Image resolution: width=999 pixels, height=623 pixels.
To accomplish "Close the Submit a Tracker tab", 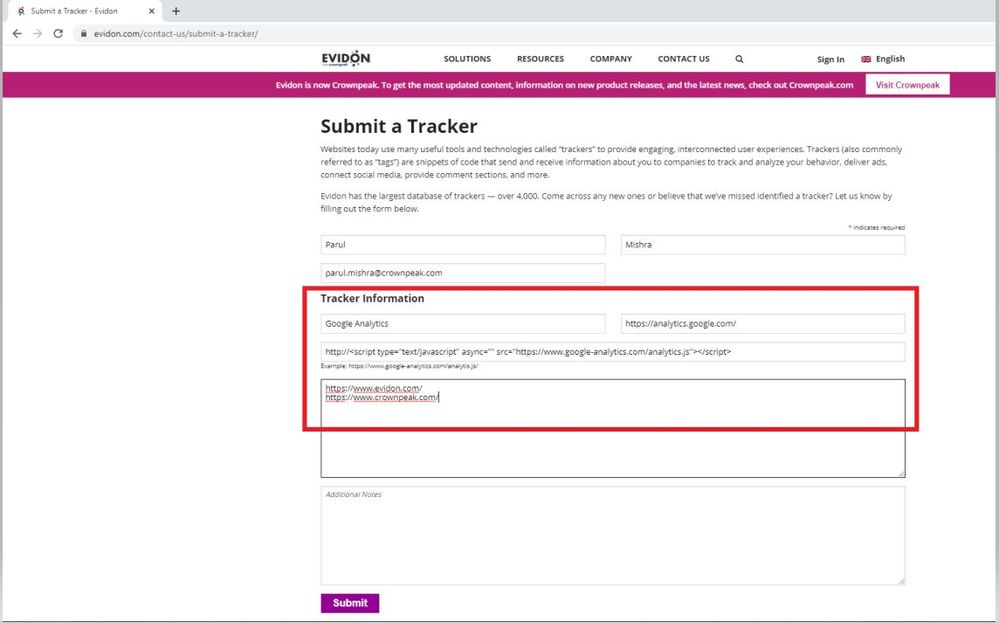I will 152,11.
